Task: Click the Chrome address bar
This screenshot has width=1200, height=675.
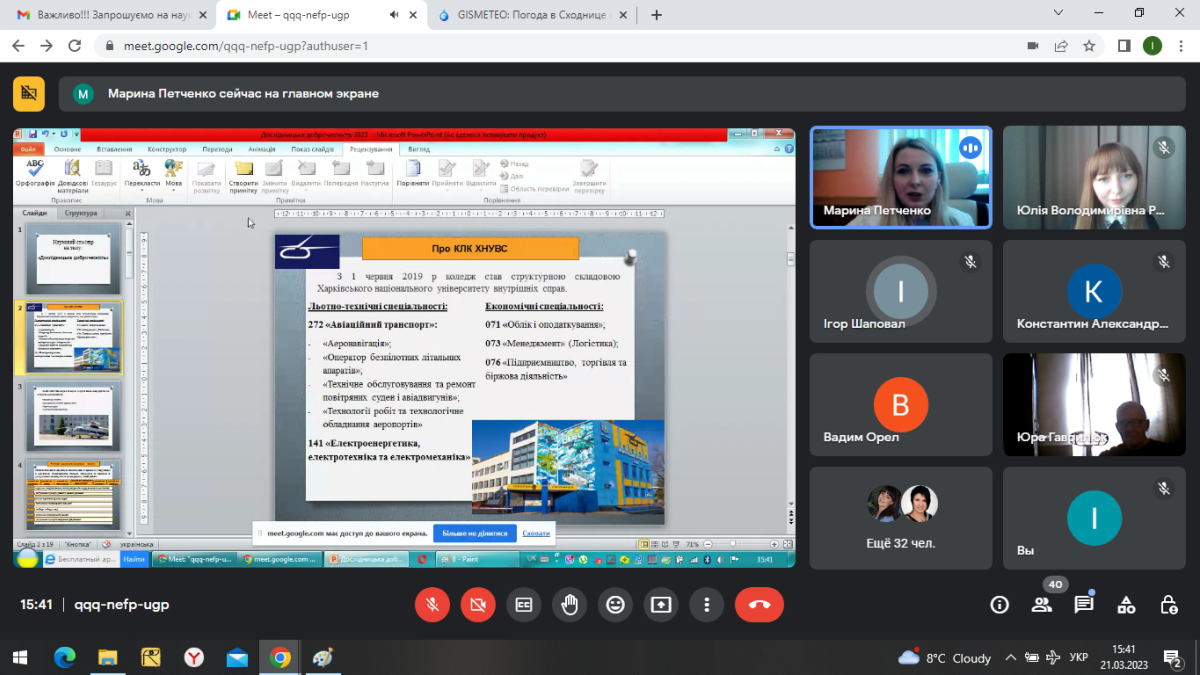Action: pyautogui.click(x=560, y=46)
